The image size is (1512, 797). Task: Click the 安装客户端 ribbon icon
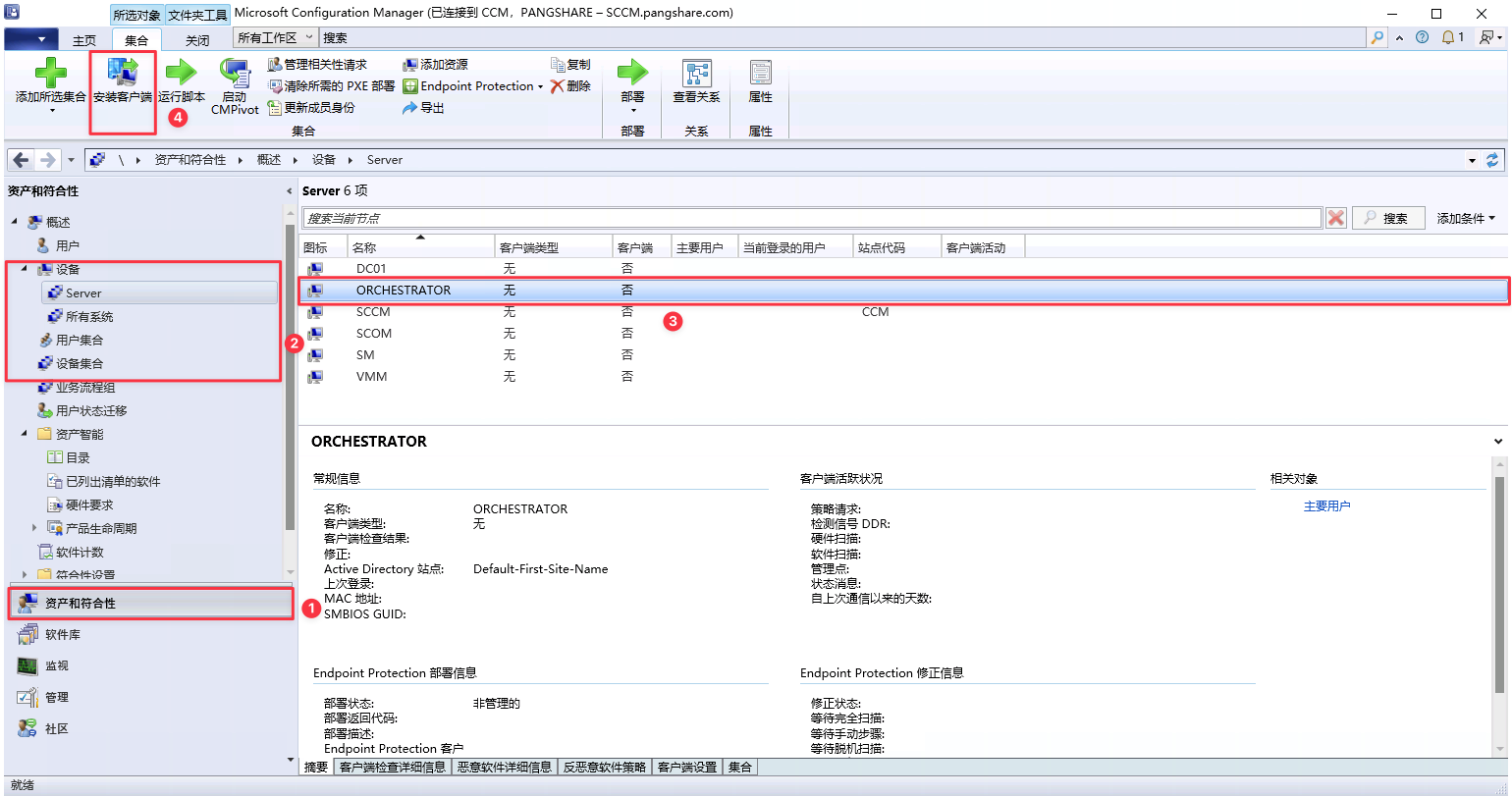point(123,72)
